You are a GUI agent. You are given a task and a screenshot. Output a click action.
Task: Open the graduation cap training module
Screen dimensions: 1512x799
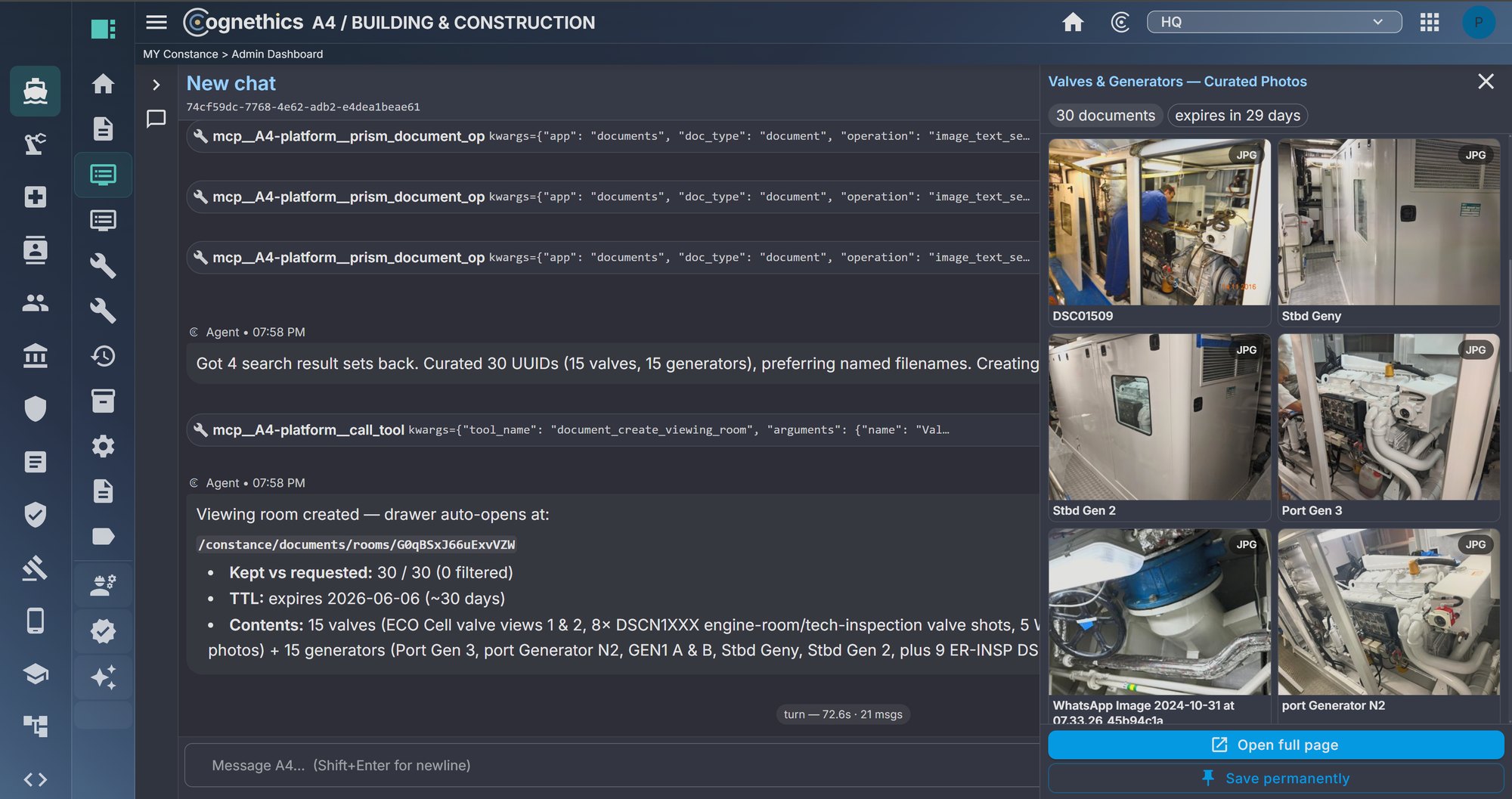tap(35, 674)
